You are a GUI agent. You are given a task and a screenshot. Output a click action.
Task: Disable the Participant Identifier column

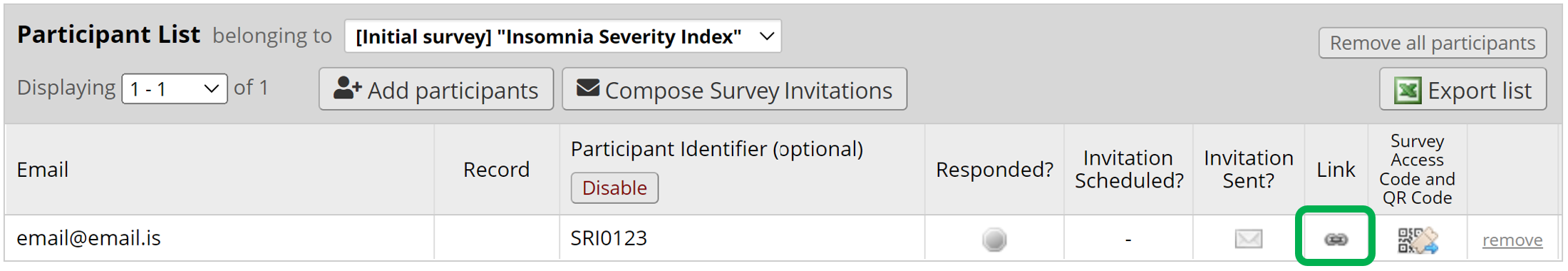click(x=614, y=188)
